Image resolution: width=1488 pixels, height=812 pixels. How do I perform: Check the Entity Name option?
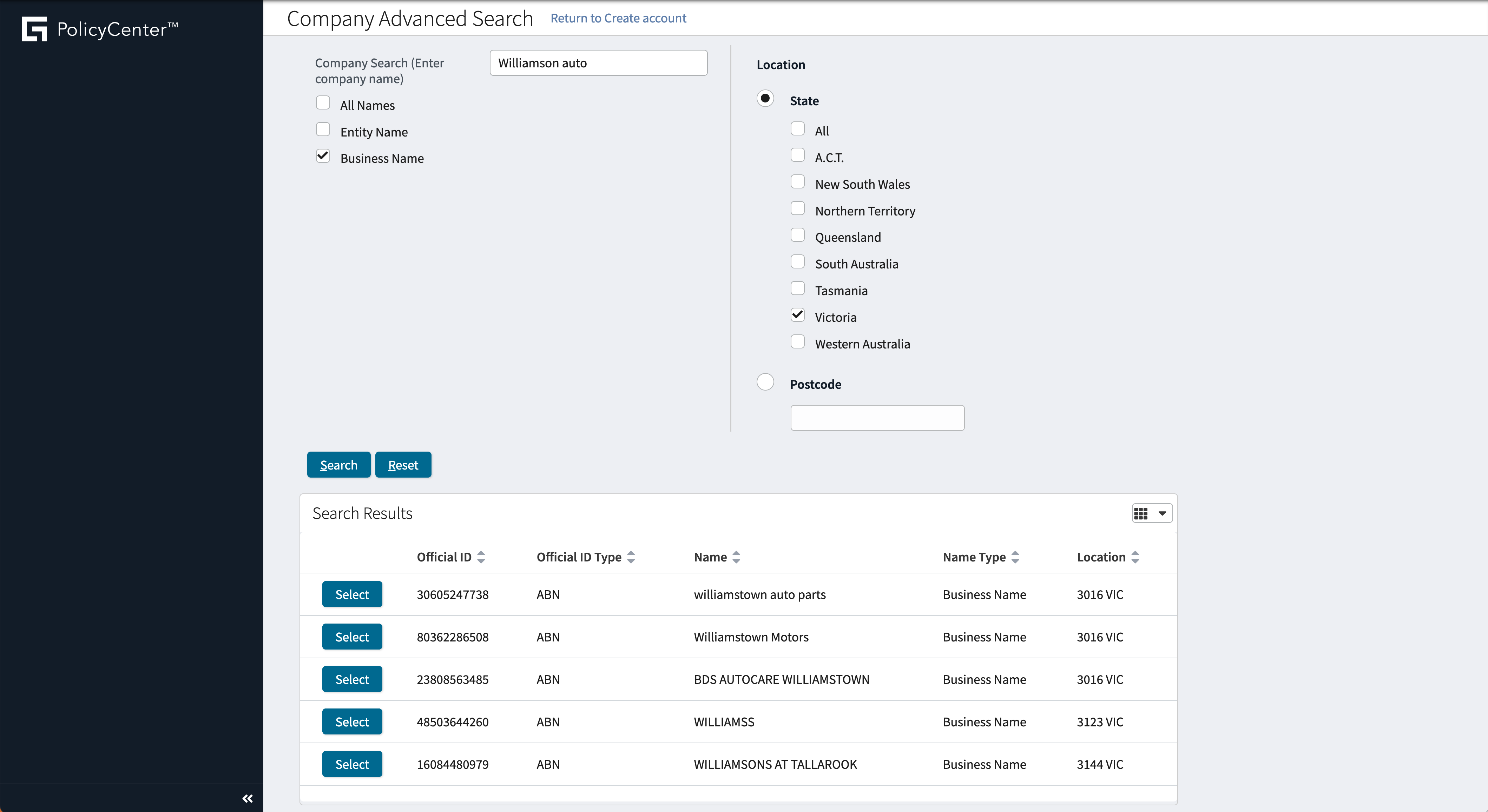tap(323, 129)
